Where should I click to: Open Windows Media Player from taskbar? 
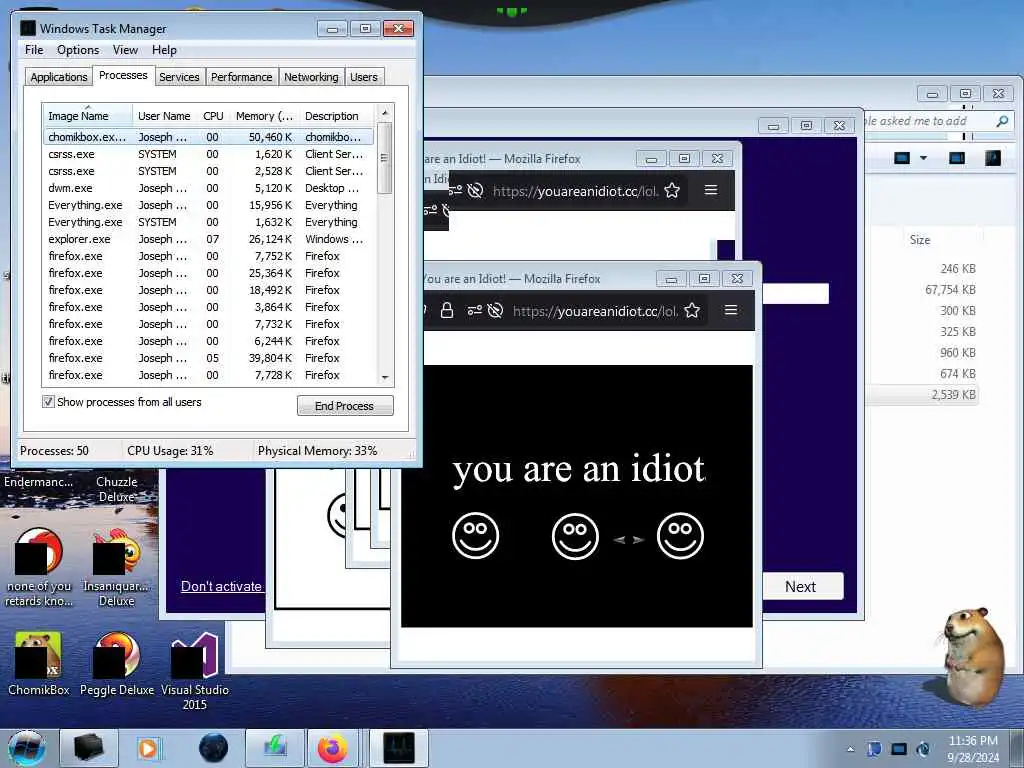148,748
